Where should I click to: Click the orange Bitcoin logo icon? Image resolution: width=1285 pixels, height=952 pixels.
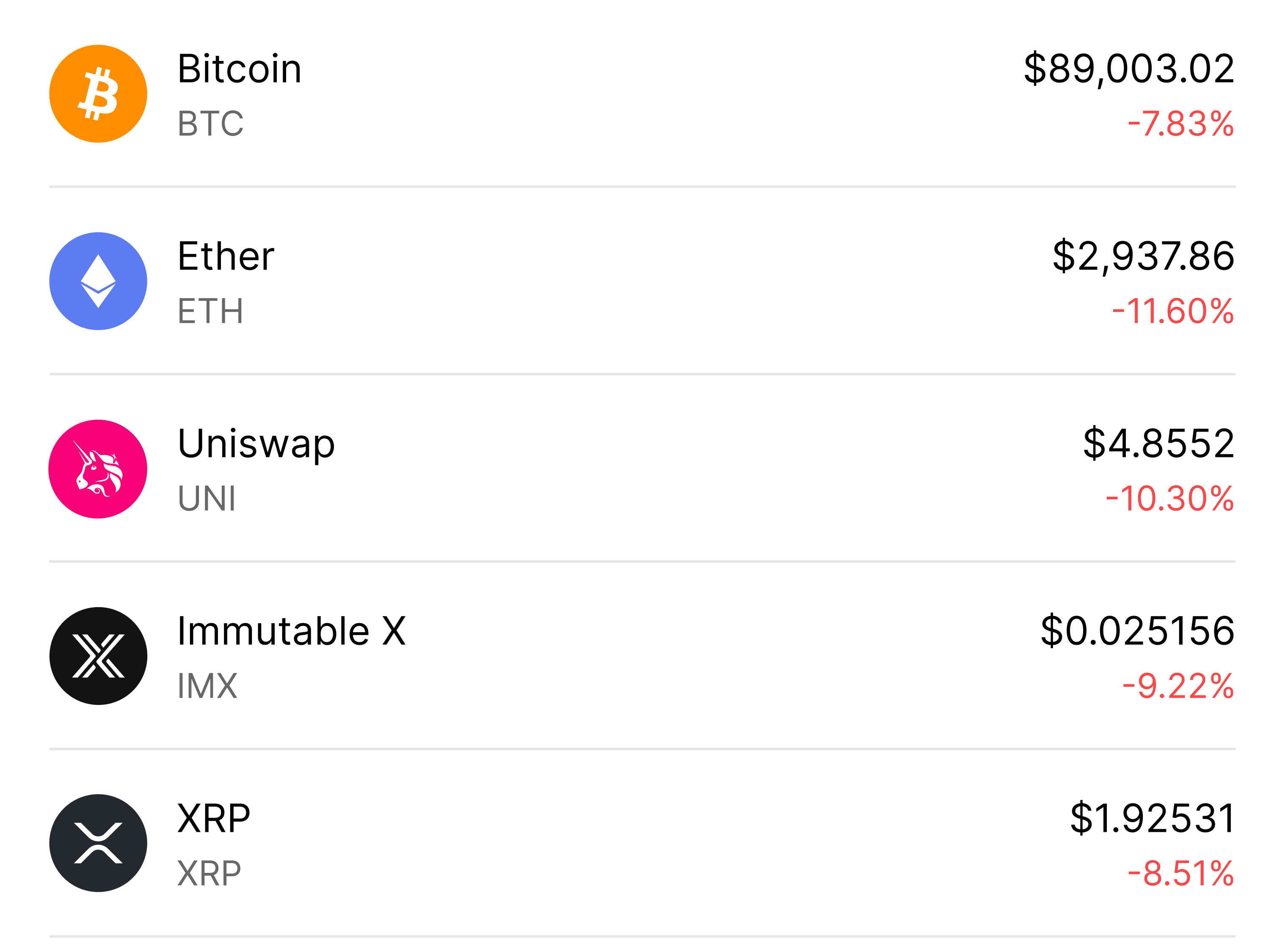[x=98, y=94]
